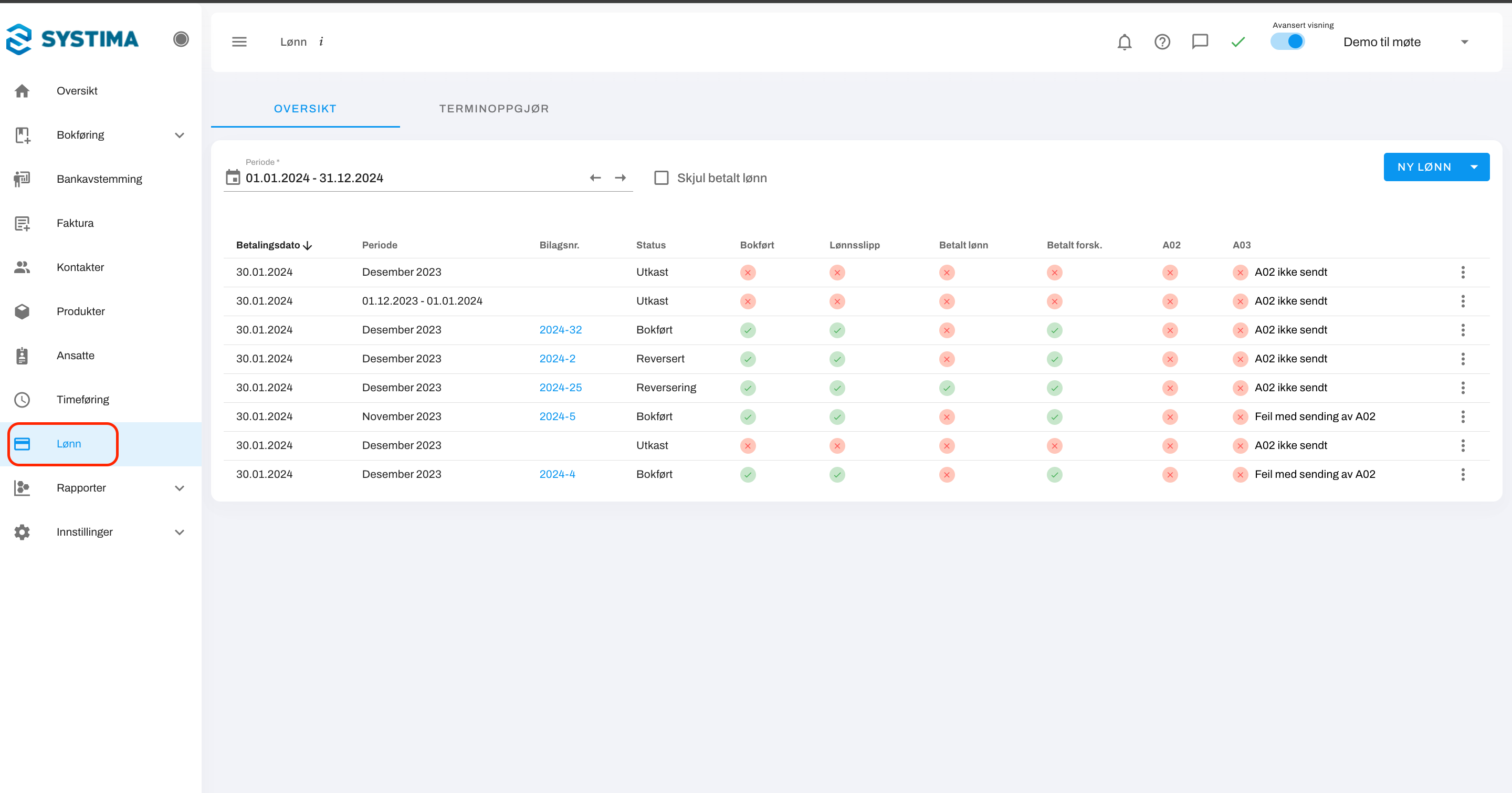Image resolution: width=1512 pixels, height=793 pixels.
Task: Open the calendar icon for Periode
Action: click(233, 178)
